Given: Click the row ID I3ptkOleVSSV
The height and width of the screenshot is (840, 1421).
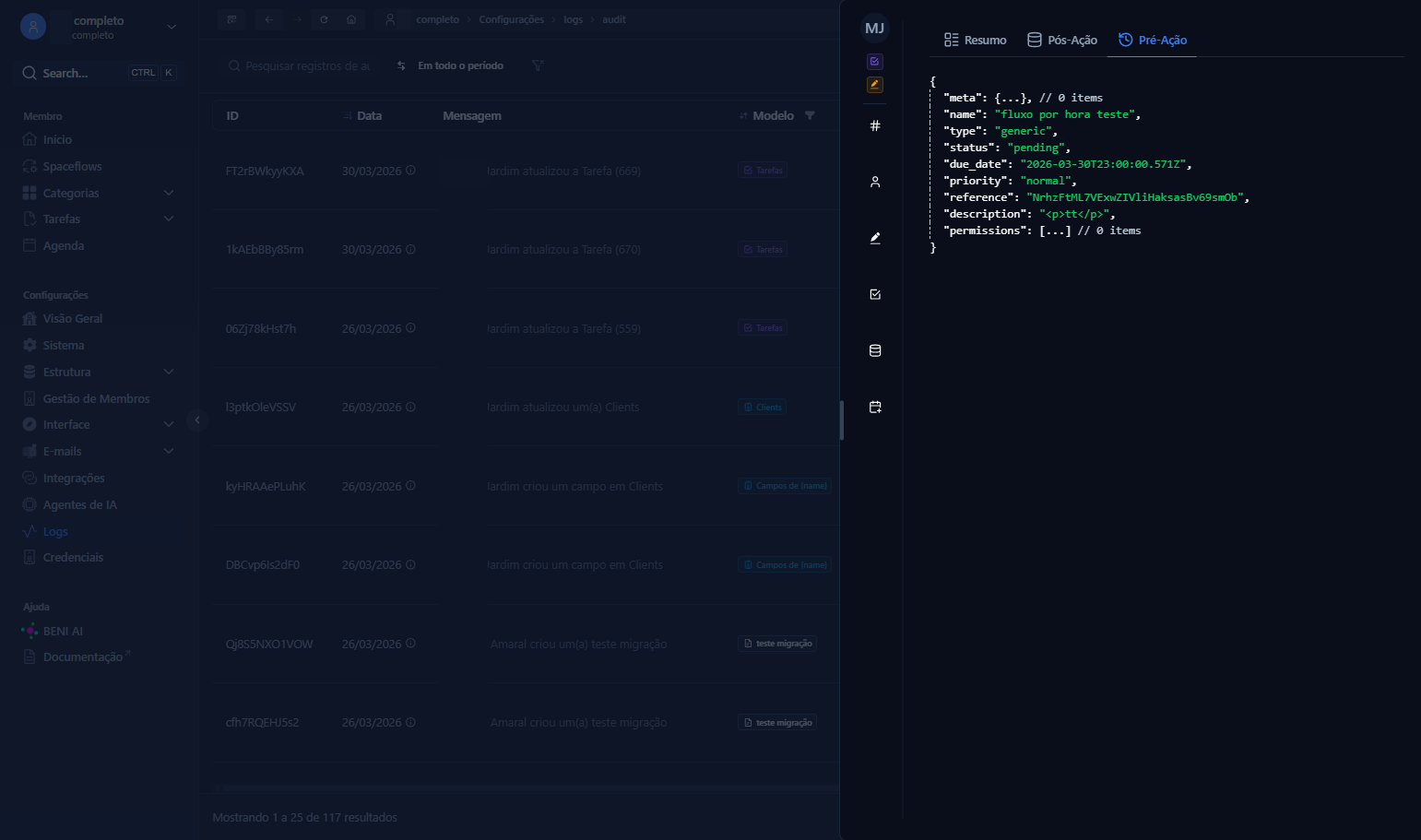Looking at the screenshot, I should pyautogui.click(x=261, y=407).
